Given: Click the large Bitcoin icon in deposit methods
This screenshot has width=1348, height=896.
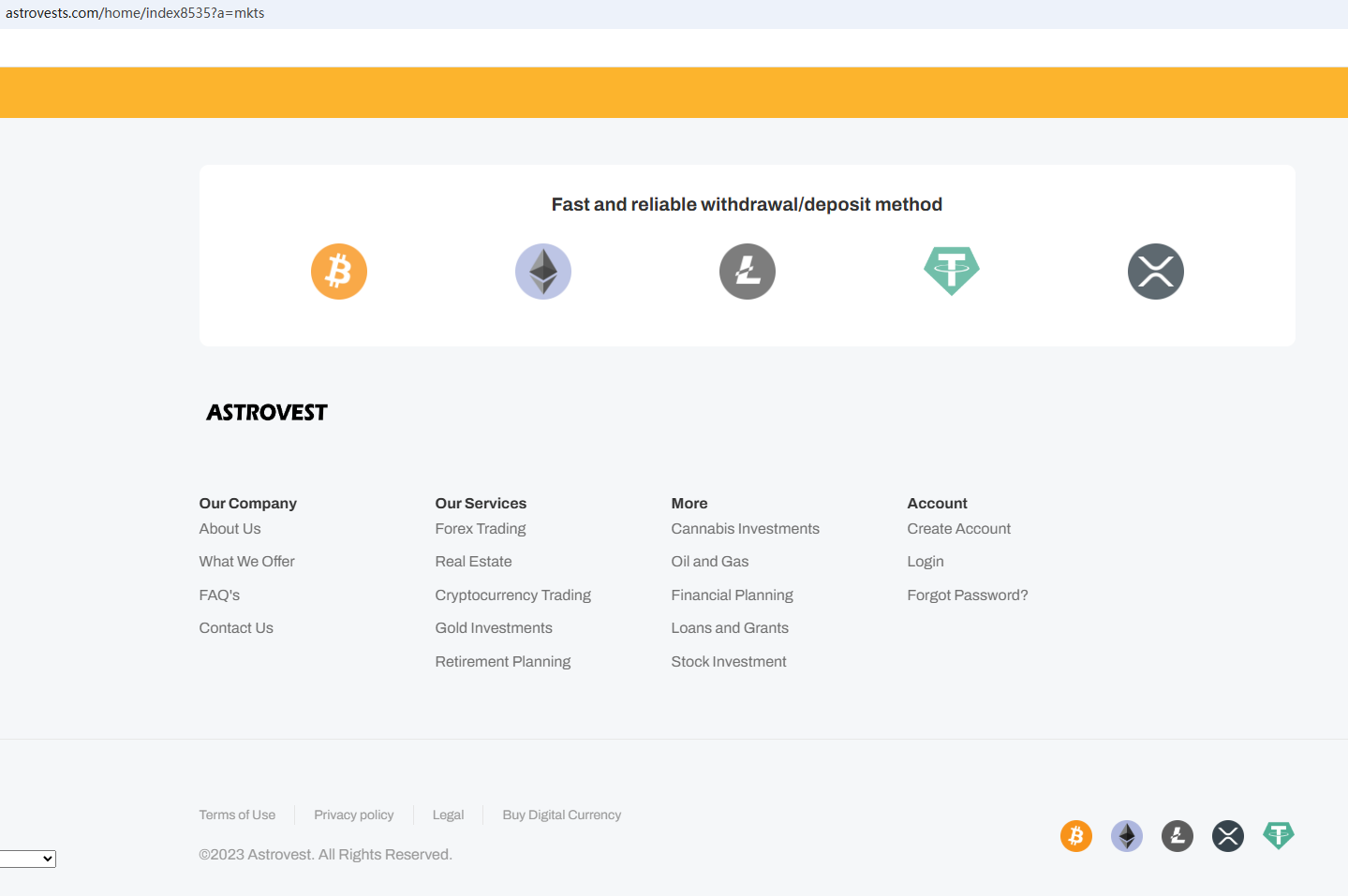Looking at the screenshot, I should pyautogui.click(x=339, y=272).
